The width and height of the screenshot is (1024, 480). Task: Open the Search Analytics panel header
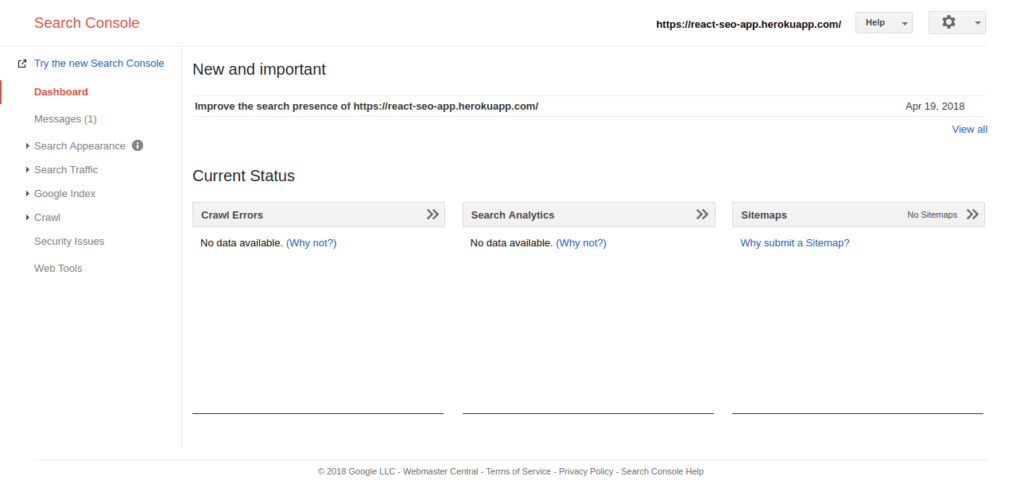point(589,214)
